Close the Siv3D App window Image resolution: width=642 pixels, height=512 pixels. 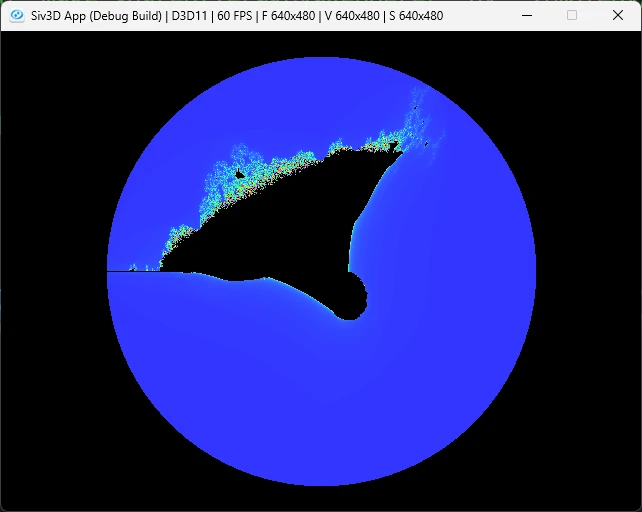tap(618, 16)
